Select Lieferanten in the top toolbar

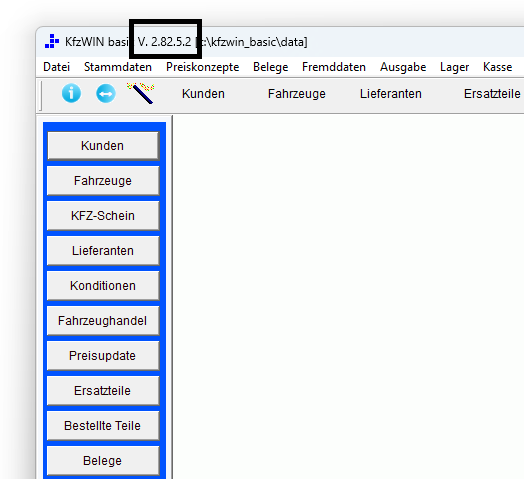[391, 94]
